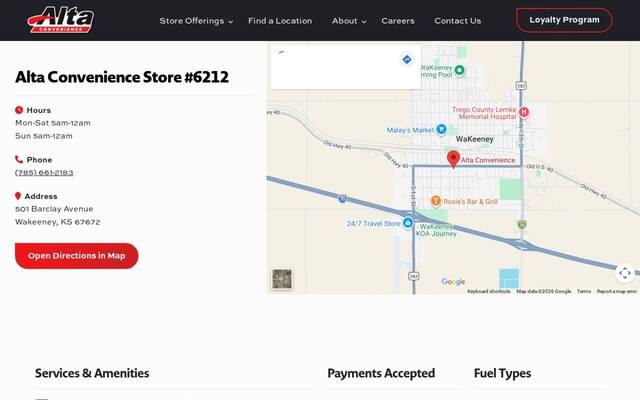Image resolution: width=640 pixels, height=400 pixels.
Task: Click the '501 Barclay Avenue' address text
Action: click(x=54, y=209)
